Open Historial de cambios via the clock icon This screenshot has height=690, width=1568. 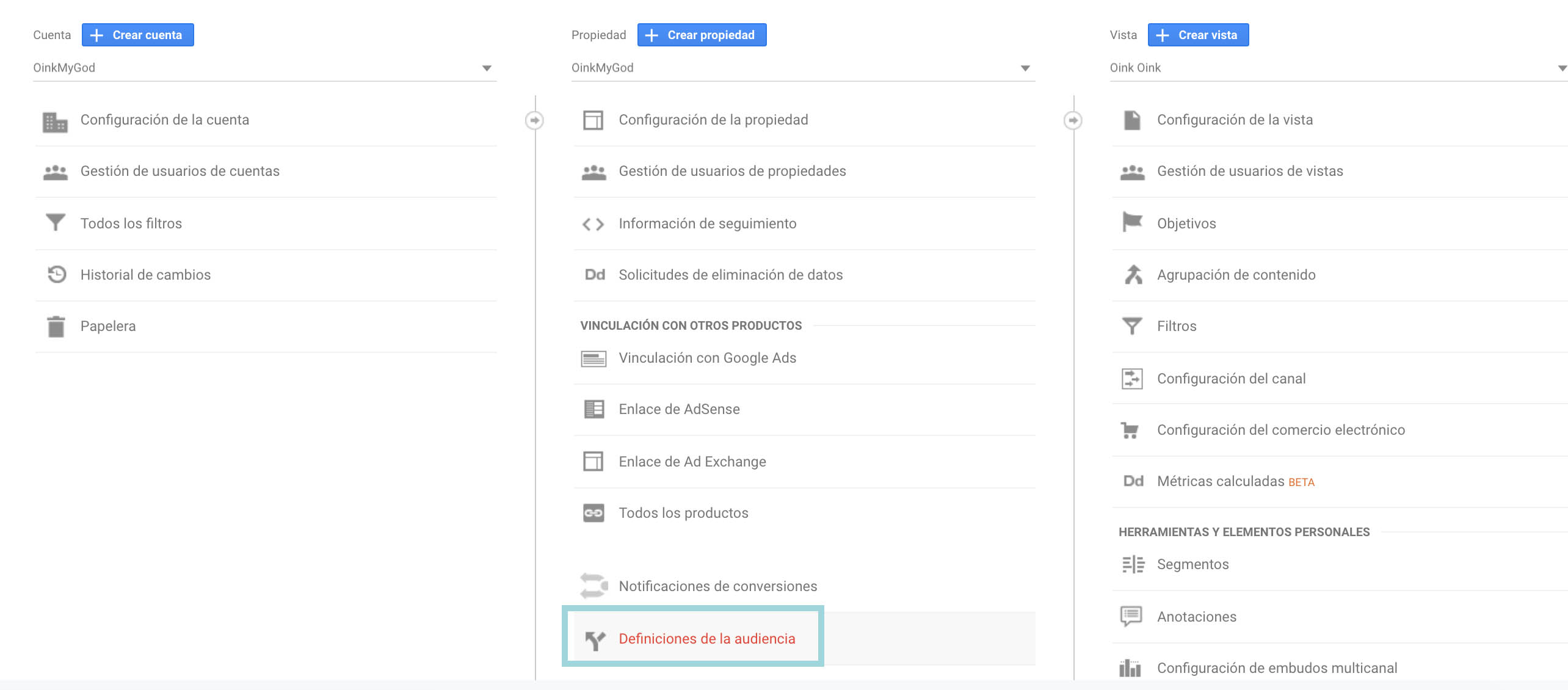(56, 274)
